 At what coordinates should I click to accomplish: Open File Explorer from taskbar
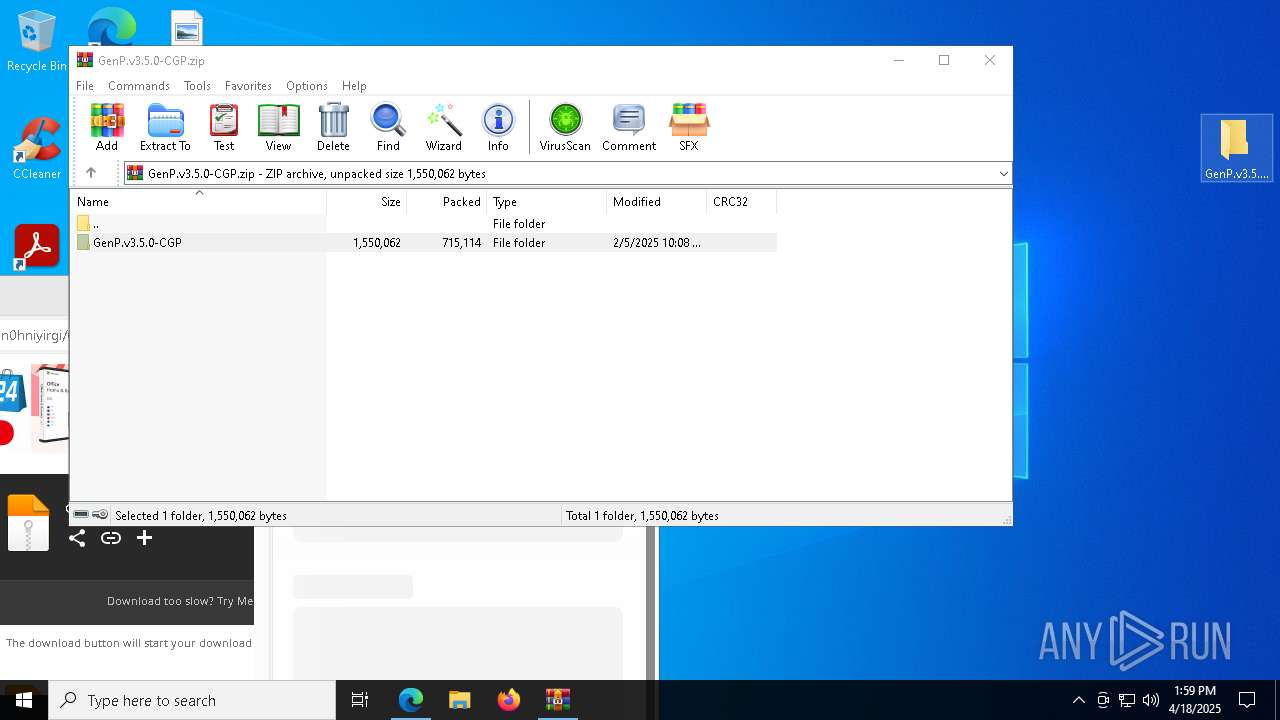[x=459, y=700]
